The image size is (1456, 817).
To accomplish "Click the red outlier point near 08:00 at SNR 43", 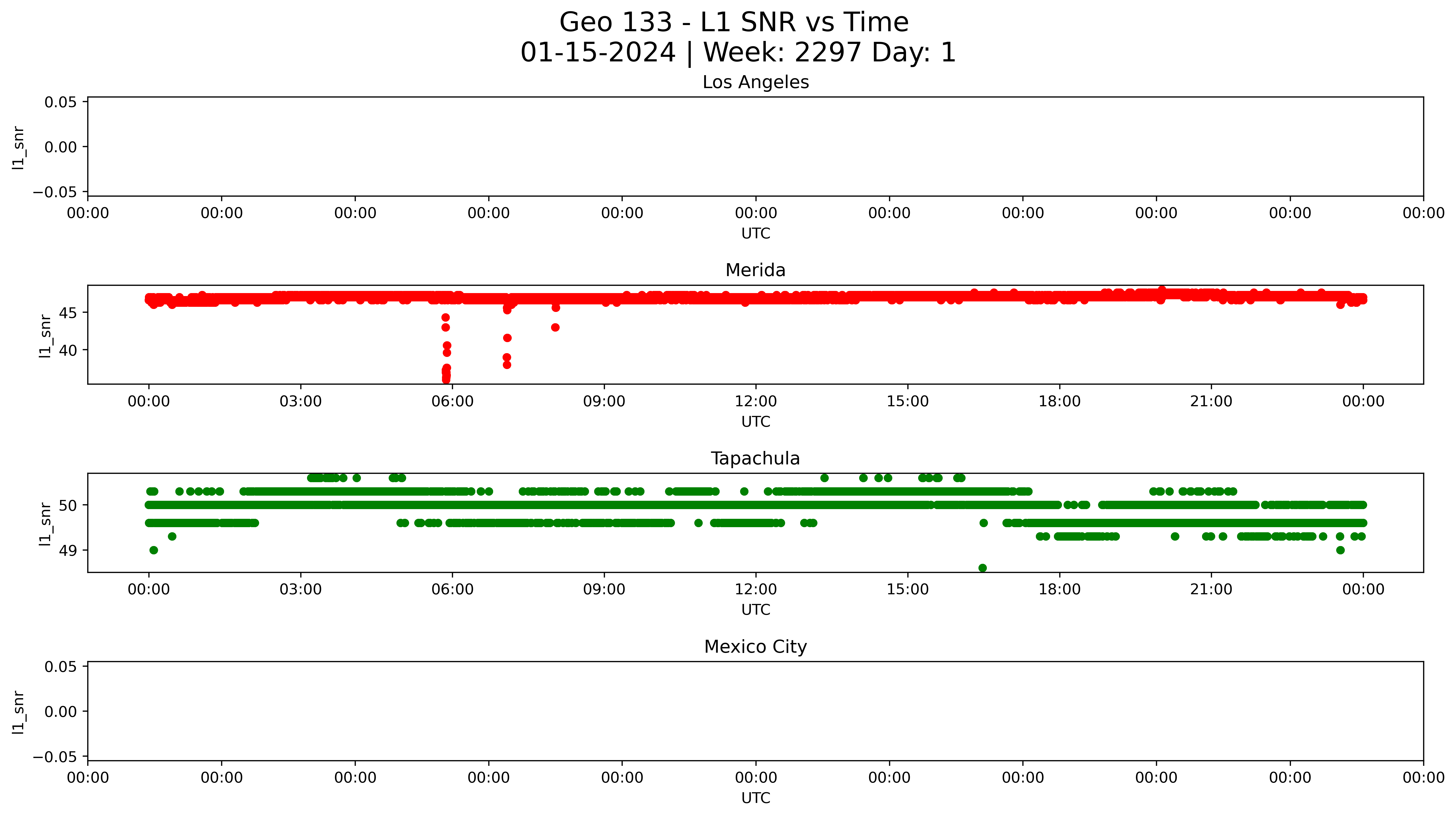I will click(555, 327).
